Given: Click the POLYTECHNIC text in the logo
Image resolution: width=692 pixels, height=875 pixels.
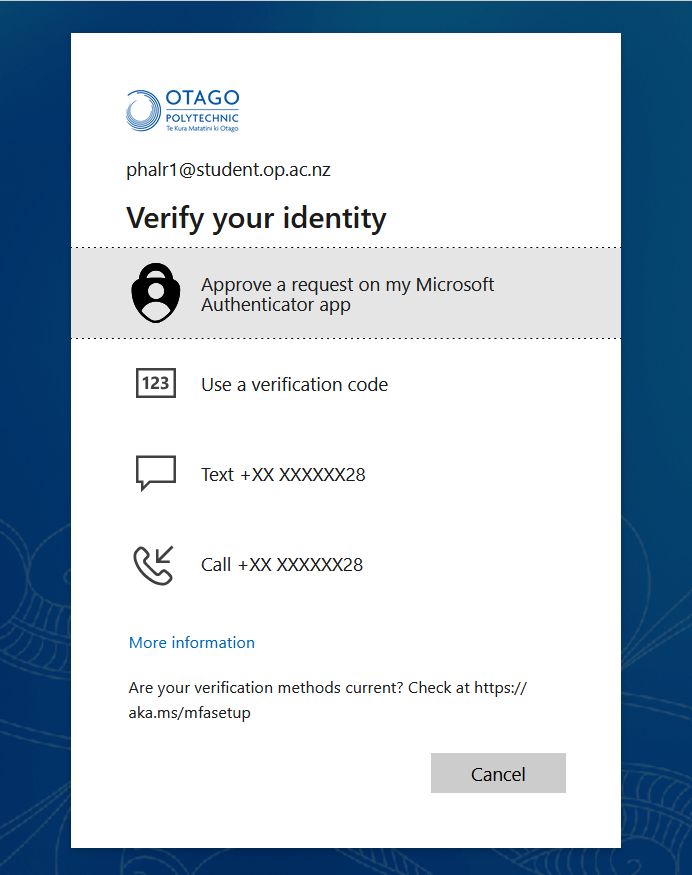Looking at the screenshot, I should click(x=202, y=117).
